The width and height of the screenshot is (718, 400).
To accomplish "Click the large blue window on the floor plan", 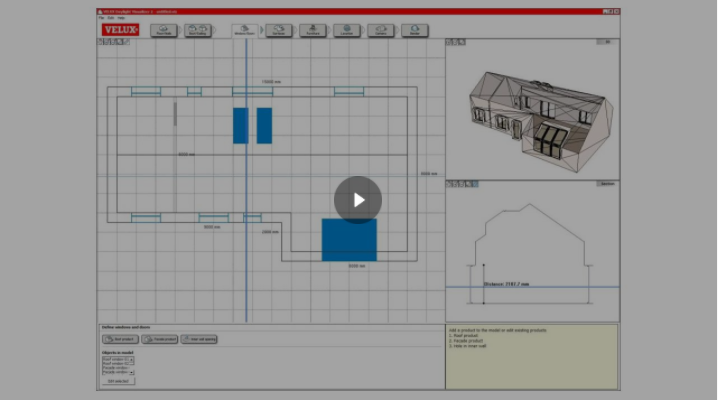I will [x=348, y=240].
